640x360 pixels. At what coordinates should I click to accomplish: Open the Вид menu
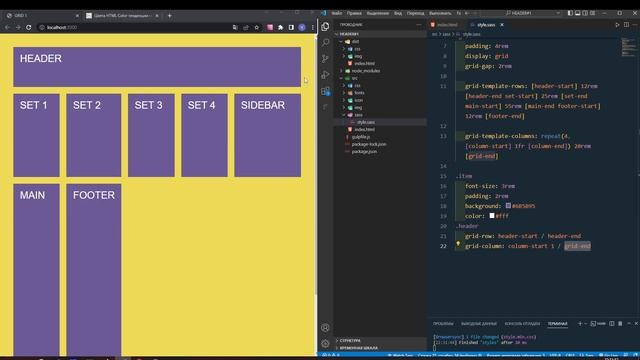point(398,13)
